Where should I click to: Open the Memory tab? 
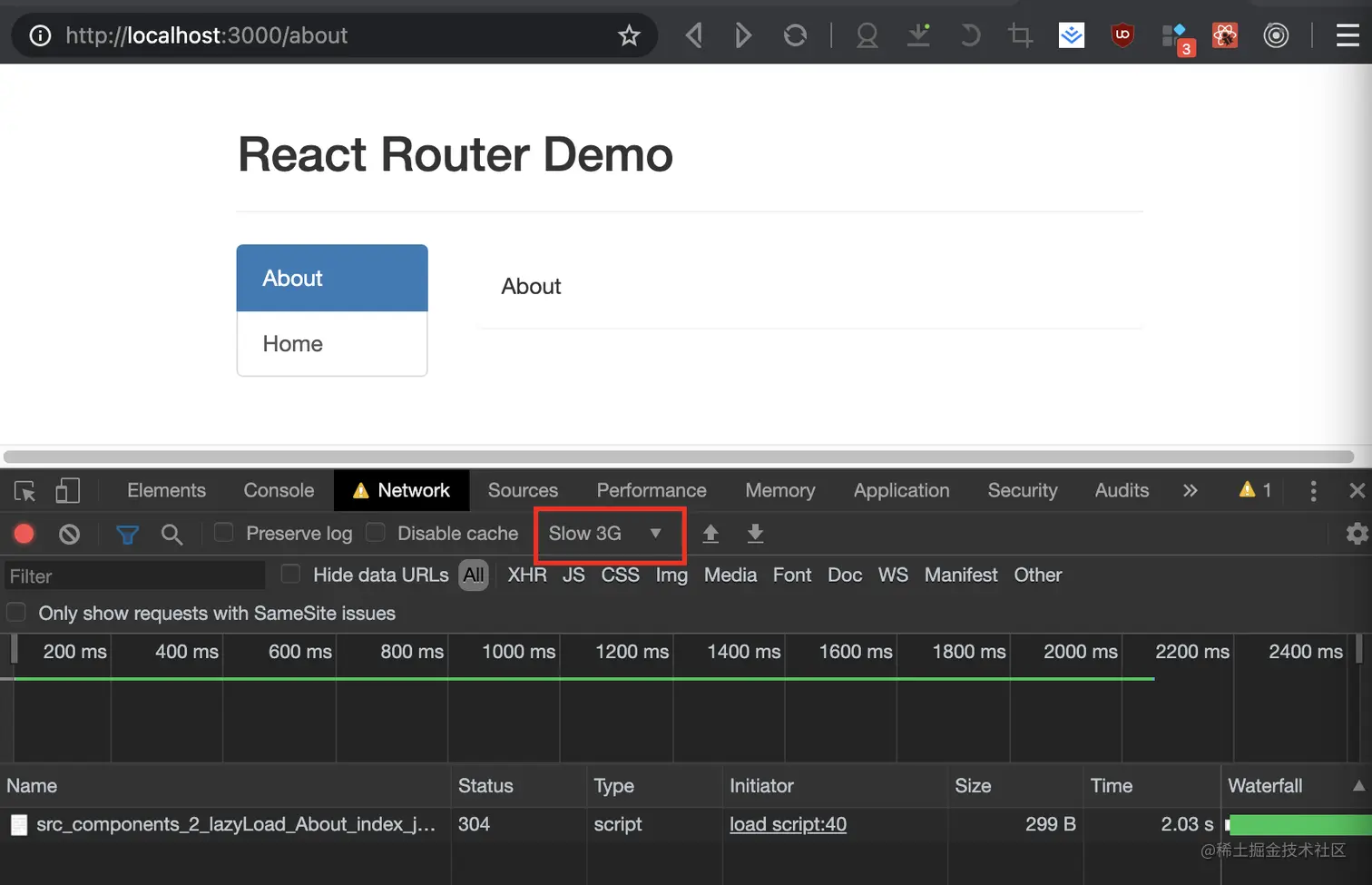[780, 490]
